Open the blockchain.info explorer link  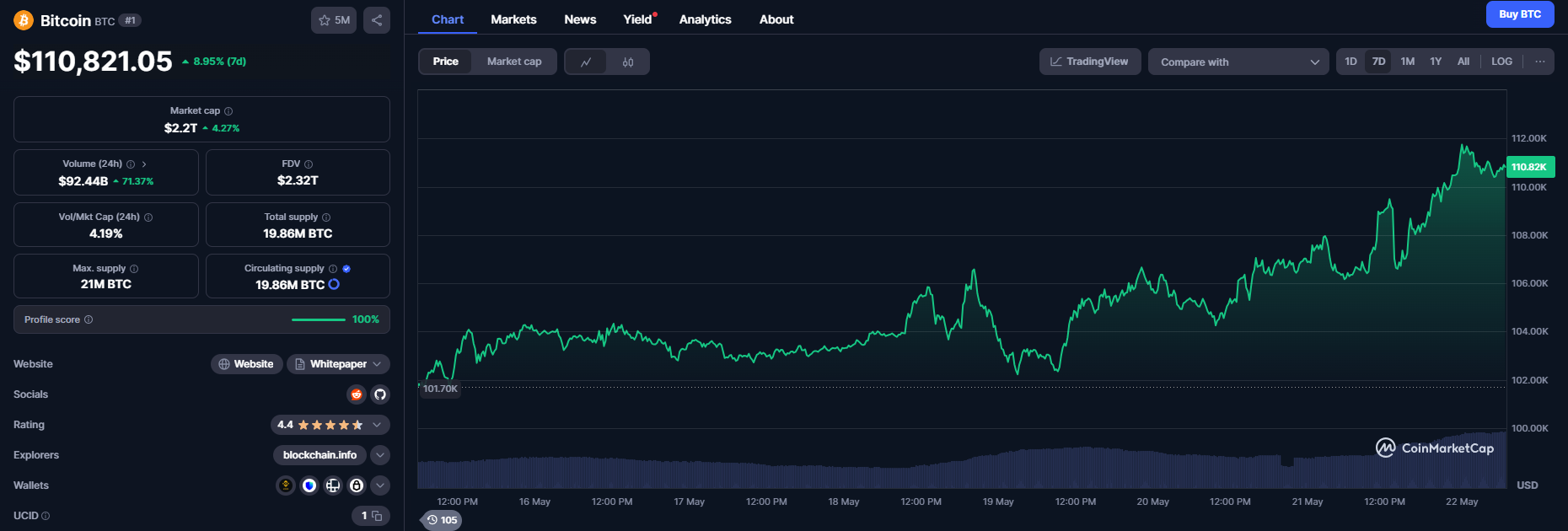tap(320, 455)
